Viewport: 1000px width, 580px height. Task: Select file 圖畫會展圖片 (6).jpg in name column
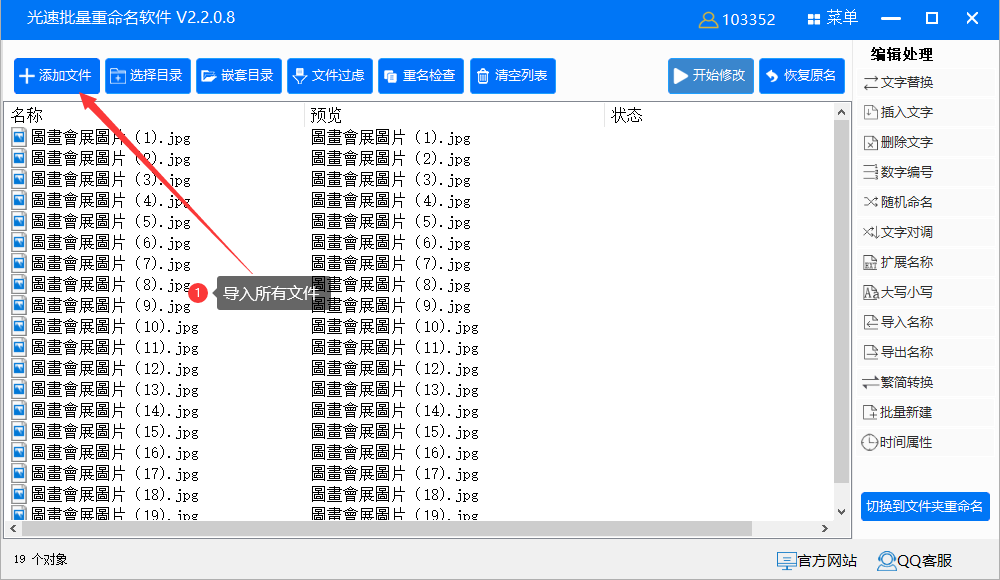110,242
